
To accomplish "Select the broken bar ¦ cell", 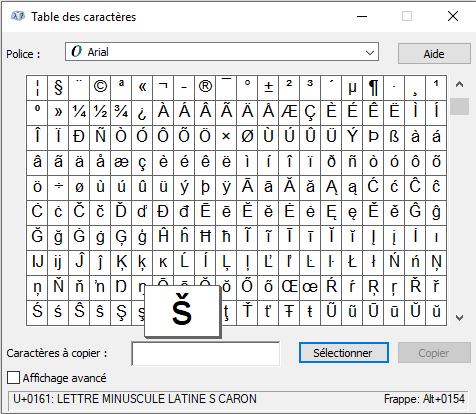I will point(37,88).
